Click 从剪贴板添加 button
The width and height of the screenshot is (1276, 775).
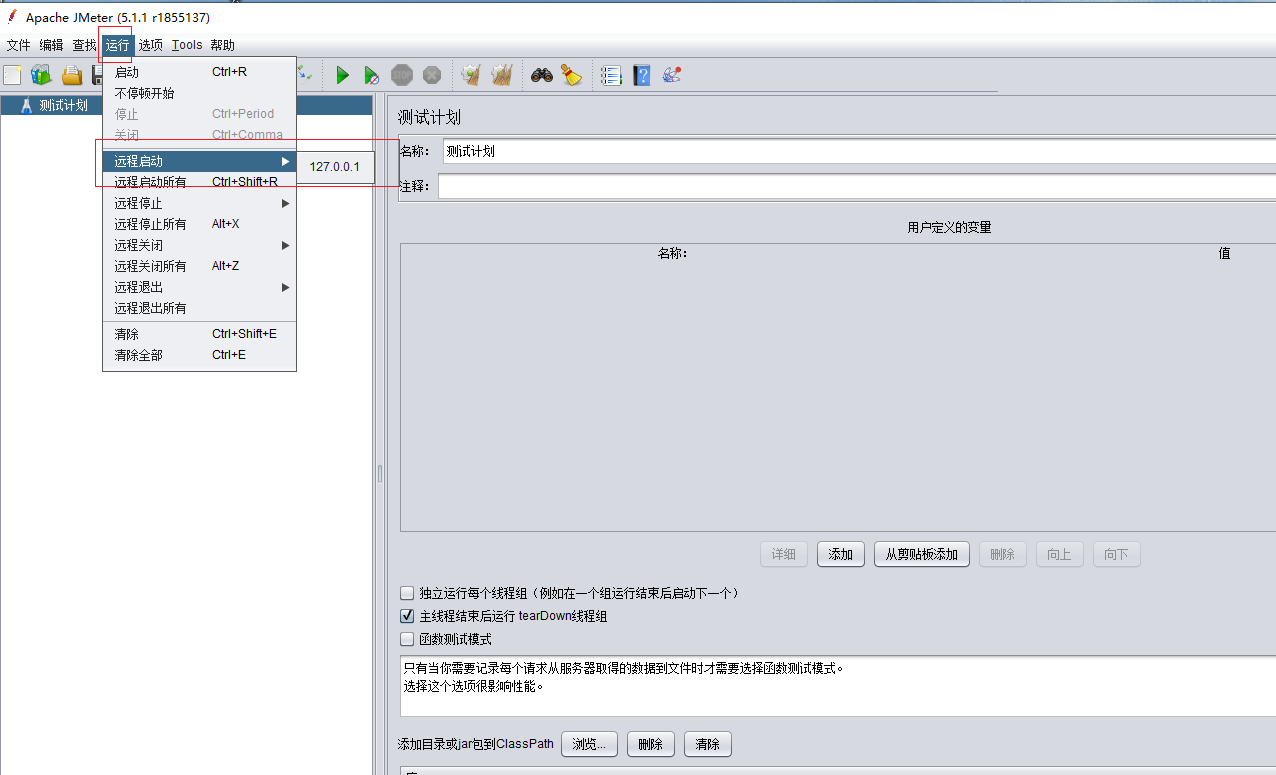point(922,554)
